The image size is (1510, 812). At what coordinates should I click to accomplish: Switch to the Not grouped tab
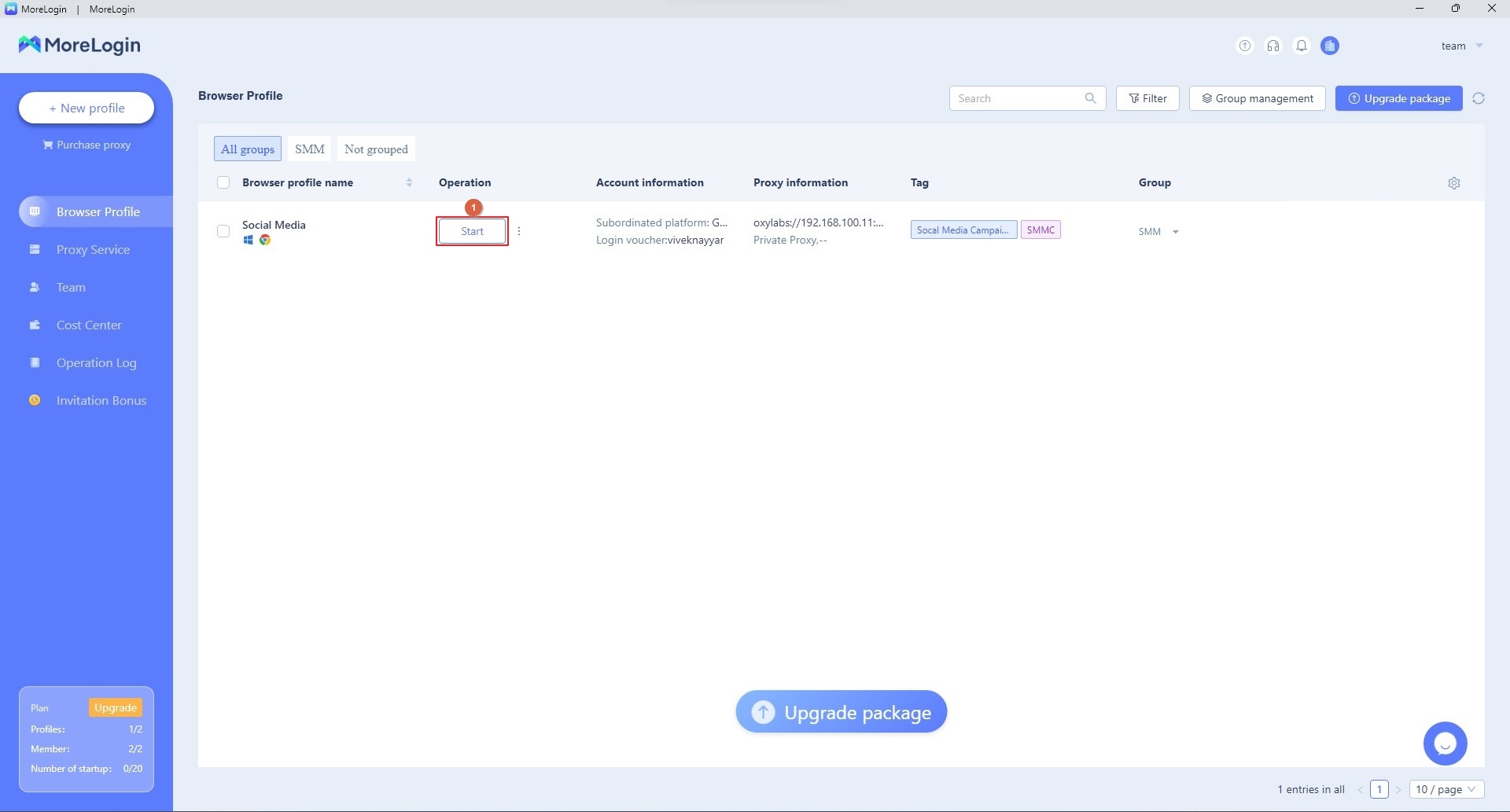pos(376,149)
